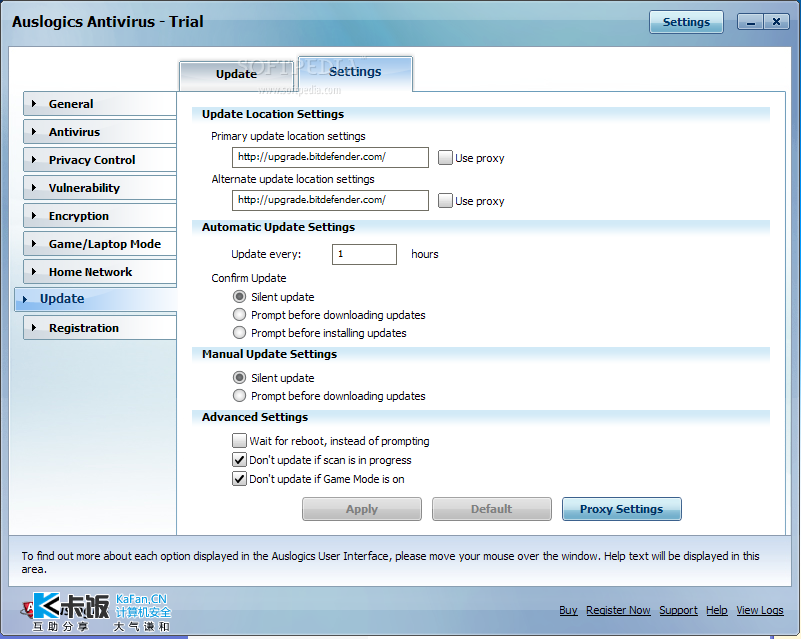Select Prompt before downloading updates under Manual Update
Screen dimensions: 801x639
pos(239,395)
